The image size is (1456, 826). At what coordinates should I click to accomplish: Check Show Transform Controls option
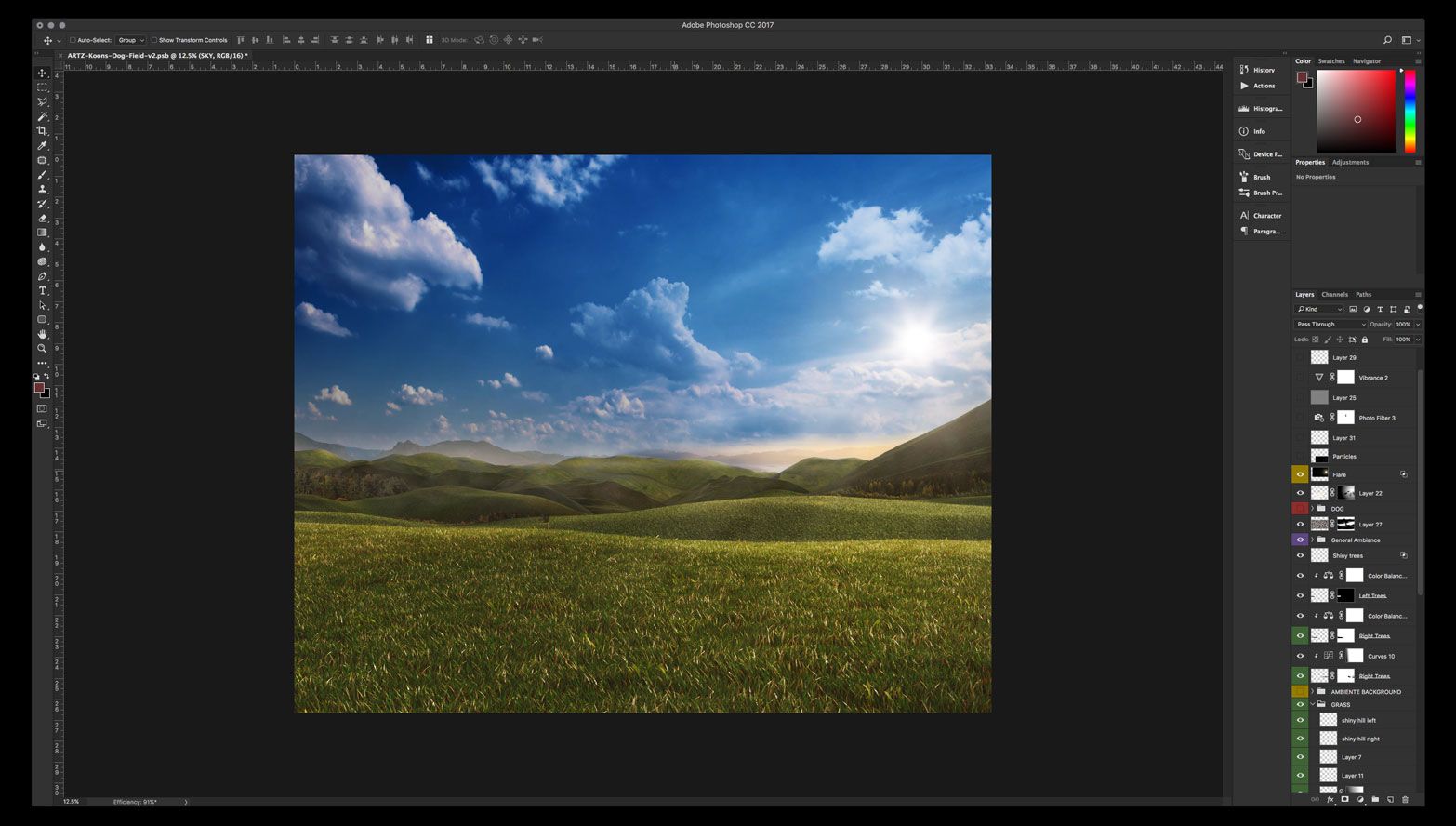[154, 40]
